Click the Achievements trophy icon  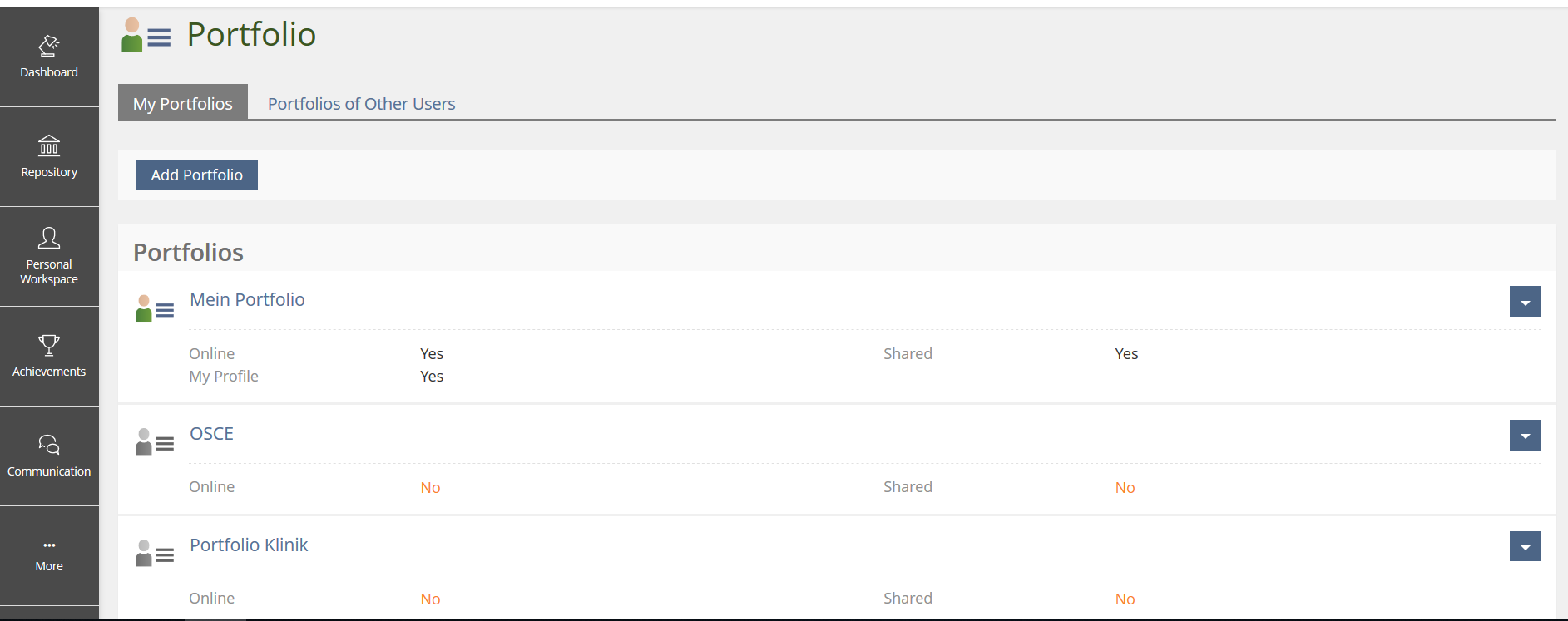[x=49, y=345]
